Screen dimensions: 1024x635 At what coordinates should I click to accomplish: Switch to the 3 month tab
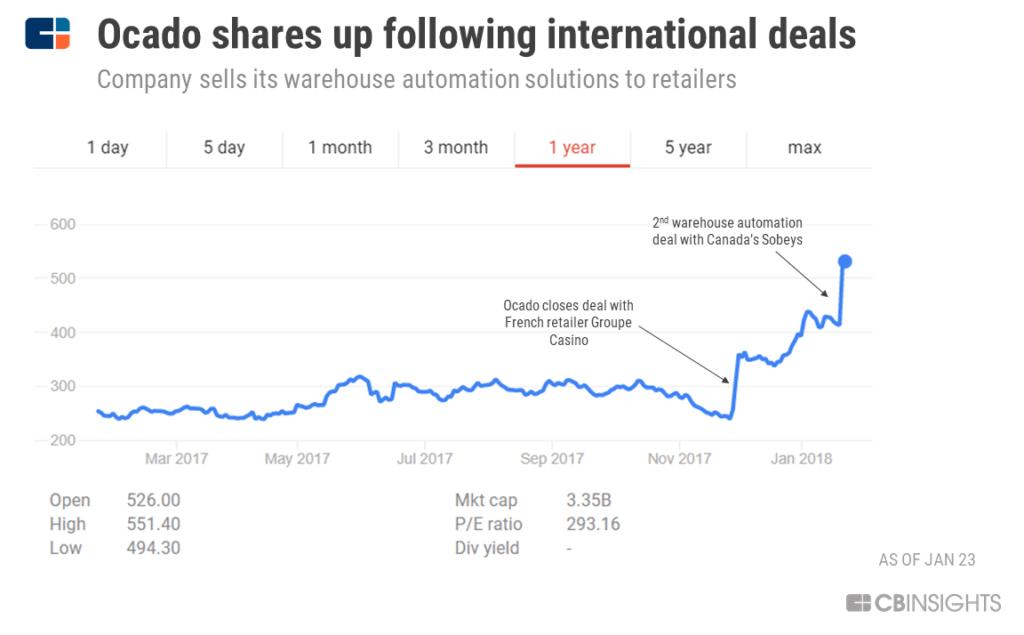tap(456, 147)
